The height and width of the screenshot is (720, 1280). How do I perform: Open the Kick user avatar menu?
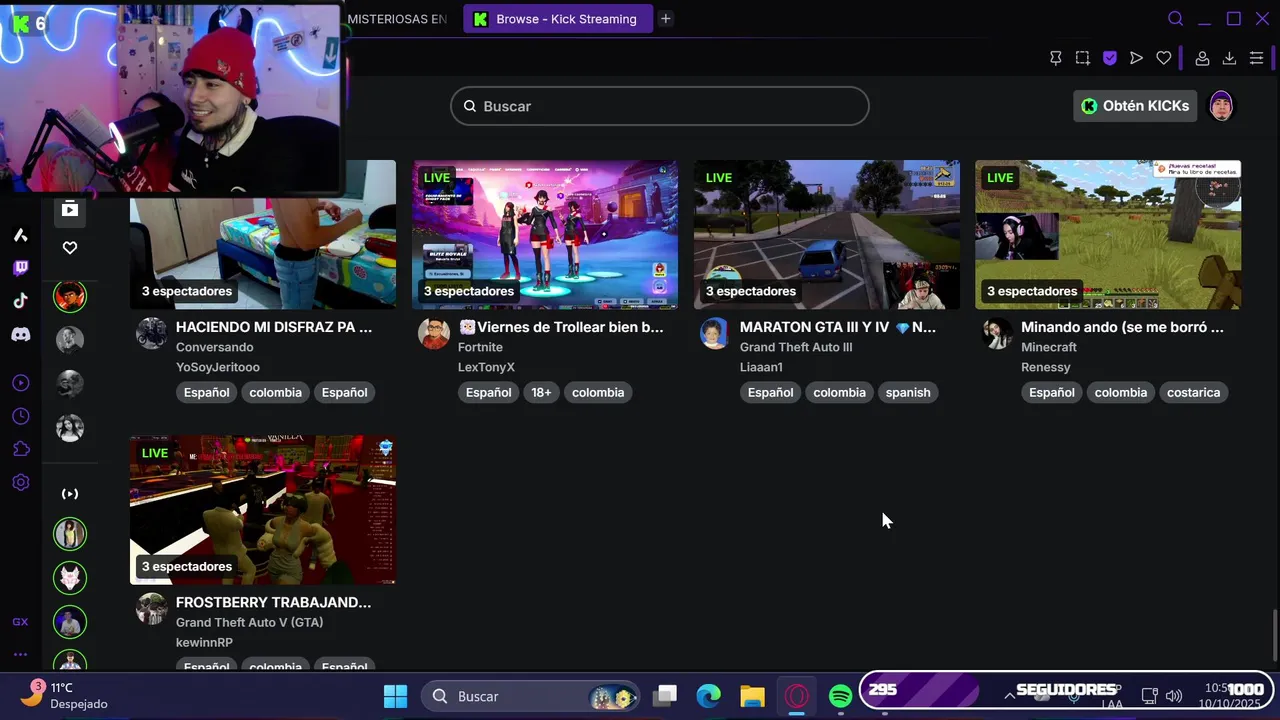click(1221, 106)
